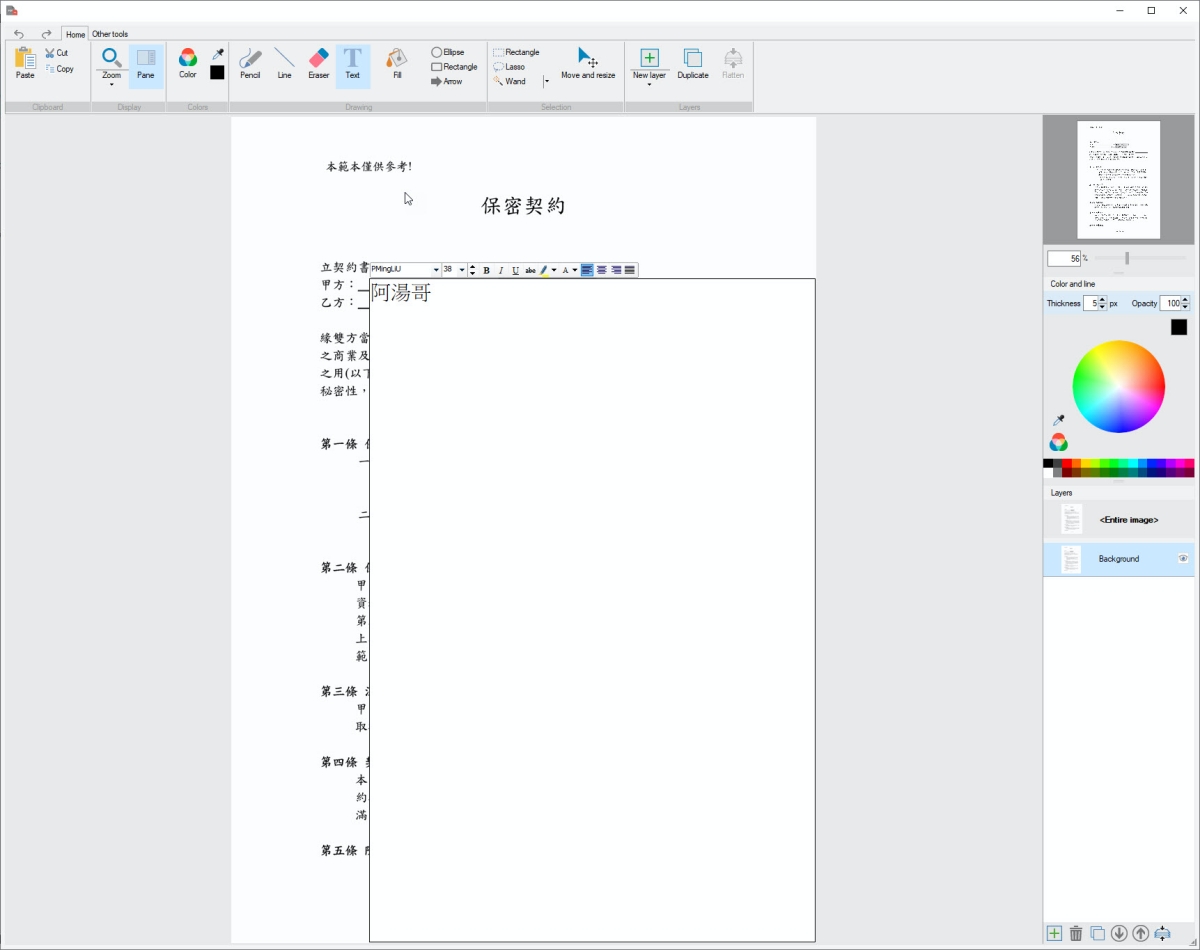Expand the New layer dropdown arrow

click(x=649, y=85)
